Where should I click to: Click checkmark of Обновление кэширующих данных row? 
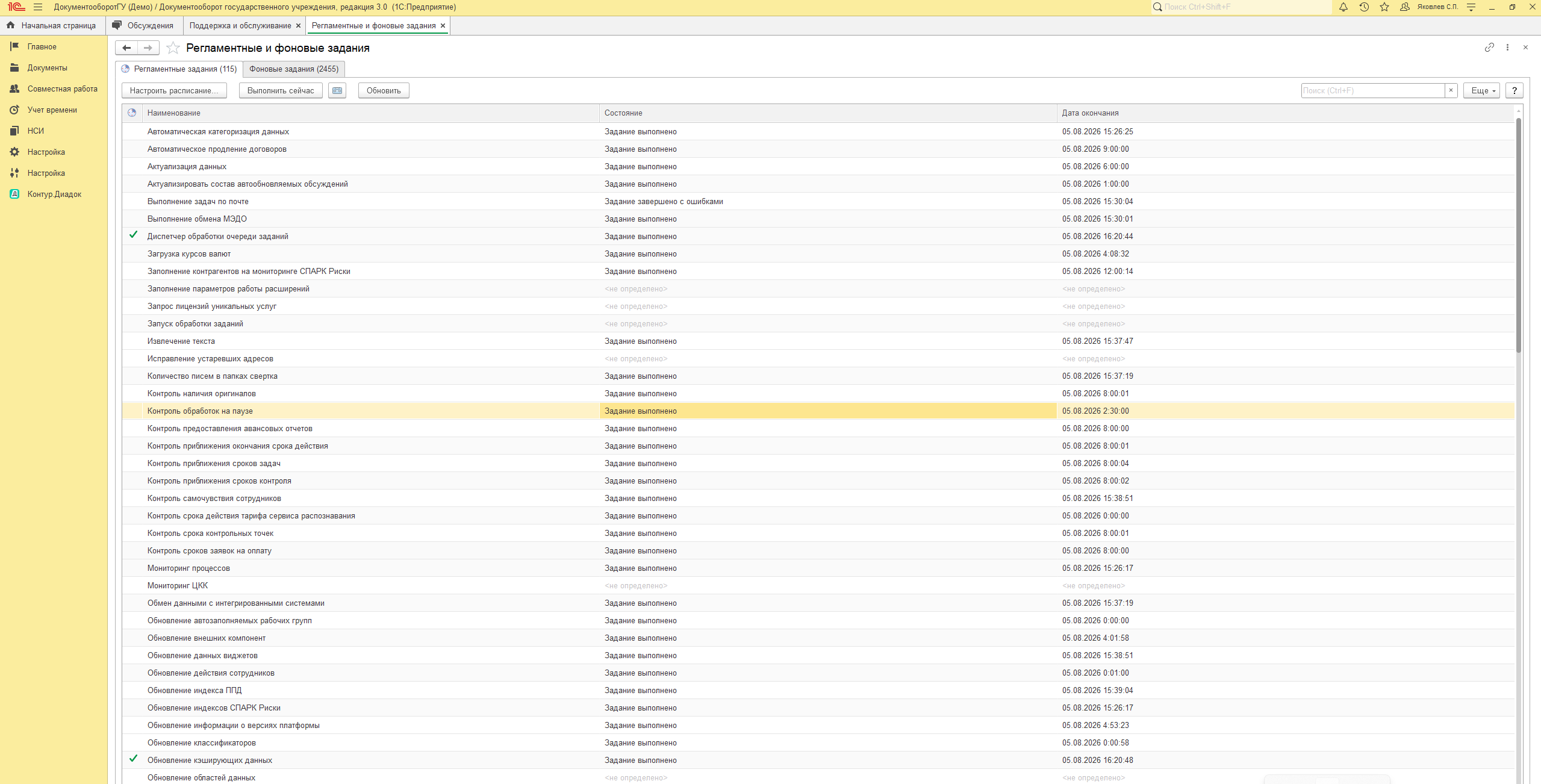[x=133, y=759]
